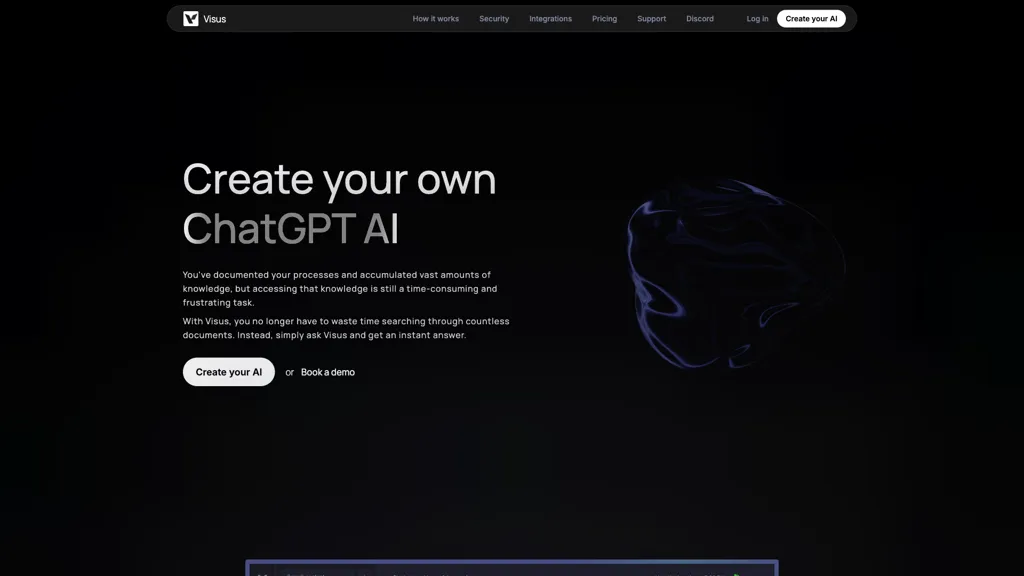1024x576 pixels.
Task: Open the Integrations menu item
Action: point(551,19)
